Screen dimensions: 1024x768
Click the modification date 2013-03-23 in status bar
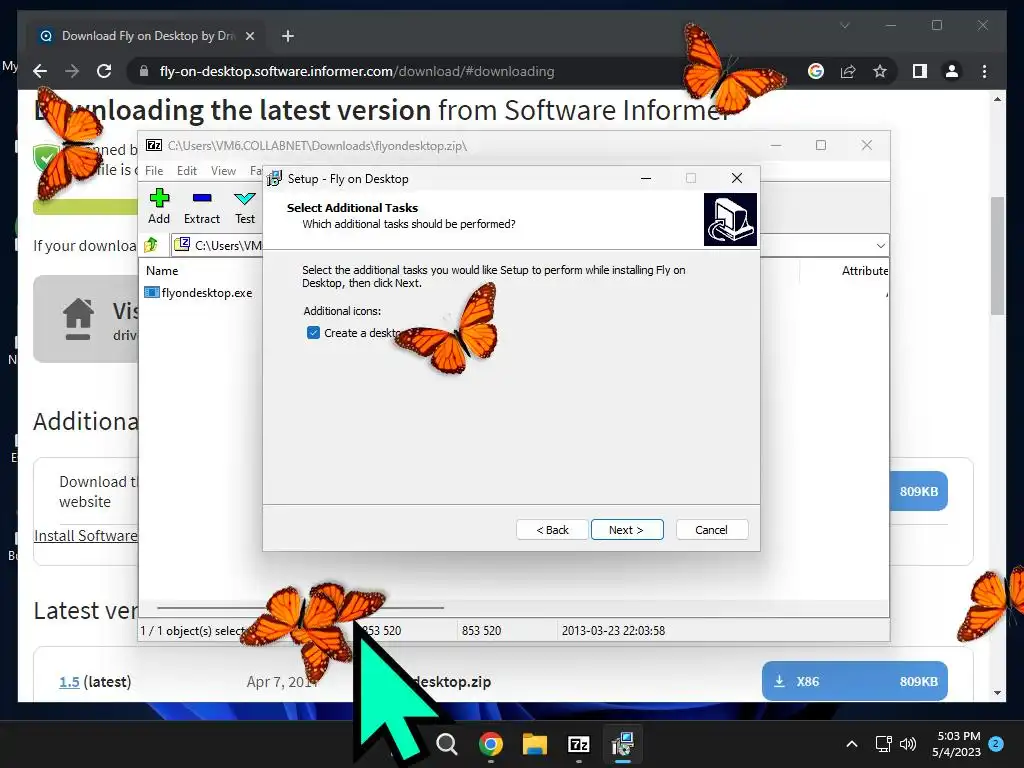(613, 631)
